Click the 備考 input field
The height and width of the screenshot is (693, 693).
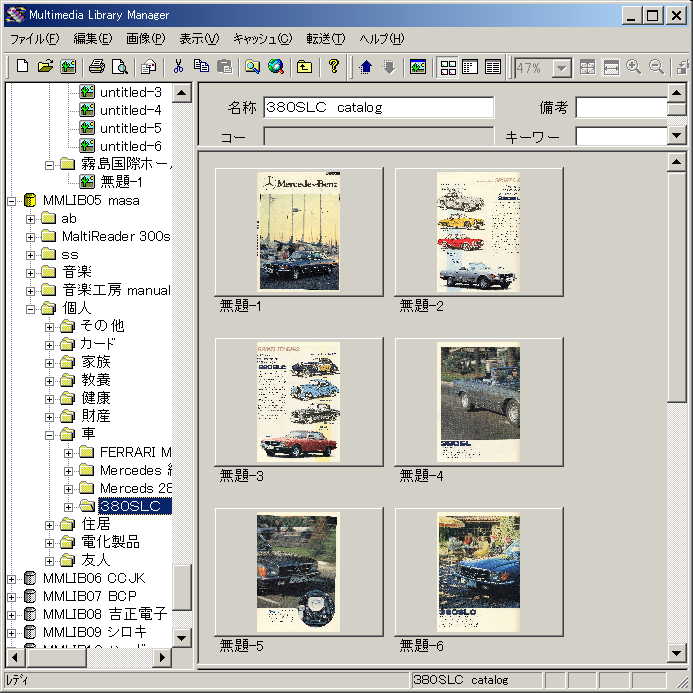coord(622,107)
